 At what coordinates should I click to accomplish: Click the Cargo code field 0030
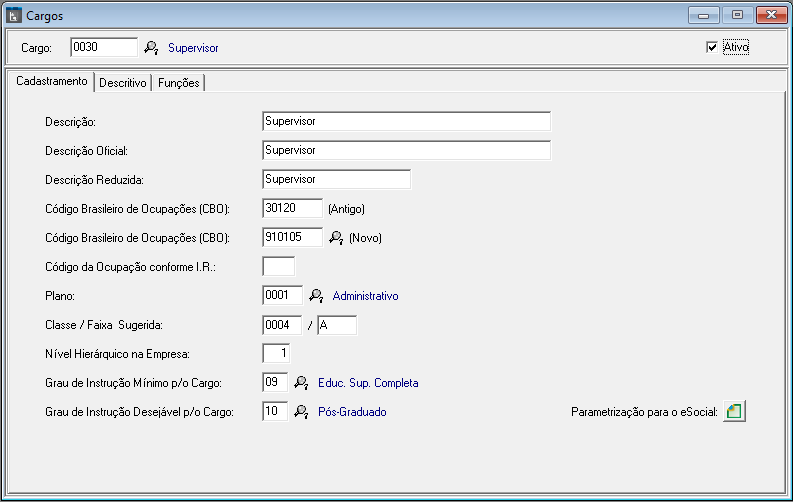point(104,47)
